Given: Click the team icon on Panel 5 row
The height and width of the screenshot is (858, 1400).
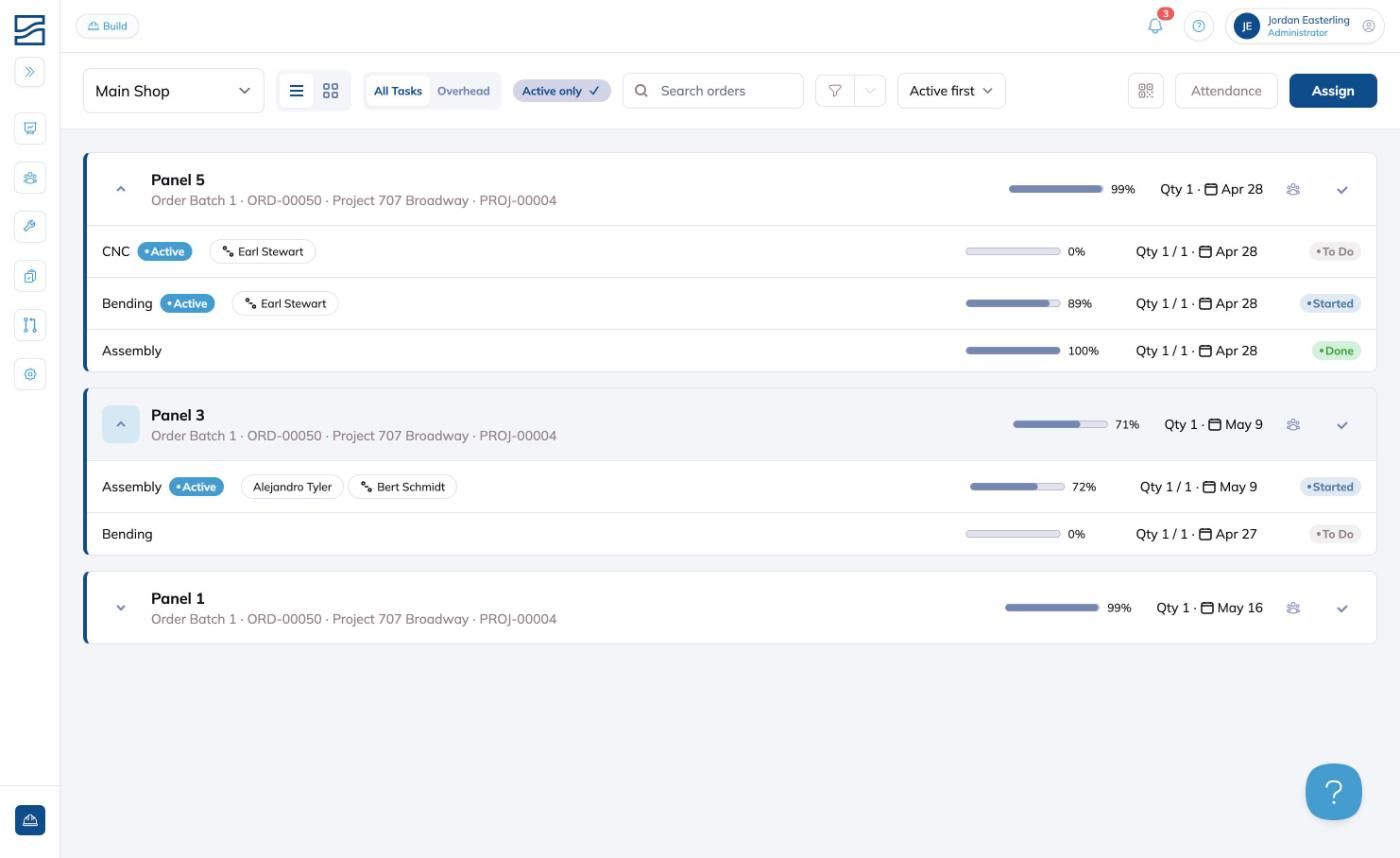Looking at the screenshot, I should point(1293,189).
